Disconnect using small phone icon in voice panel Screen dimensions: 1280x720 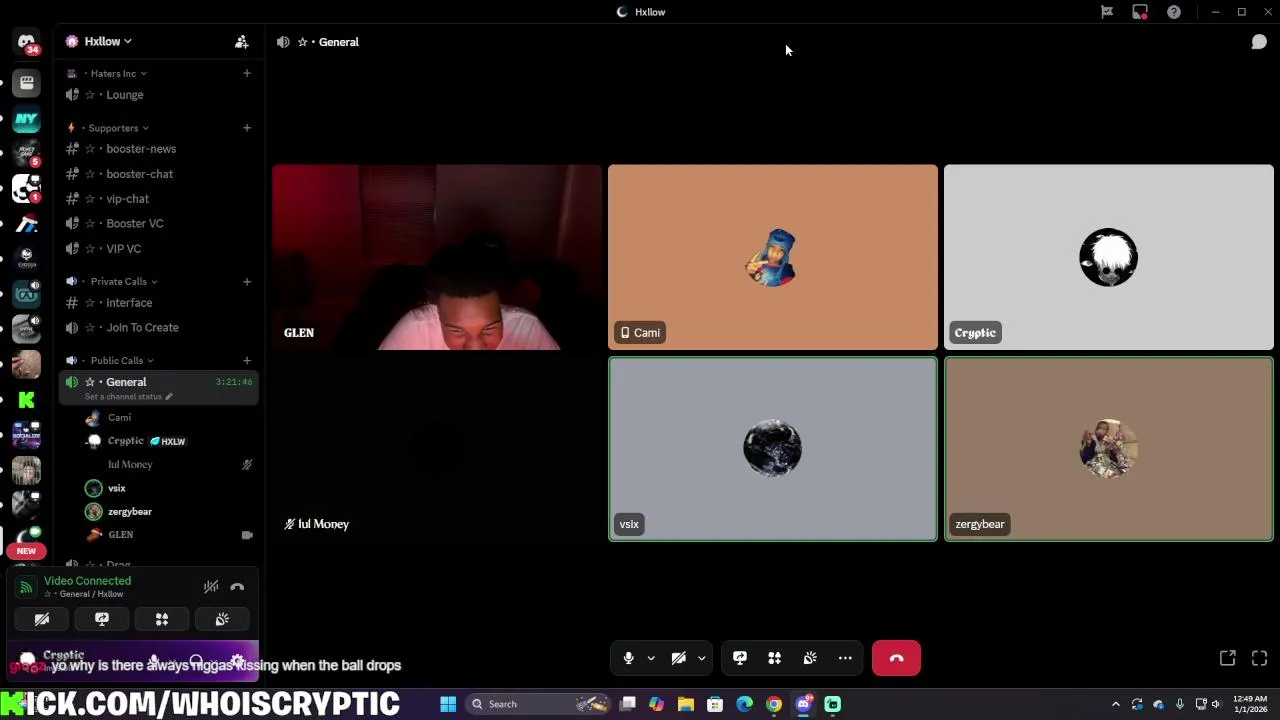(237, 587)
